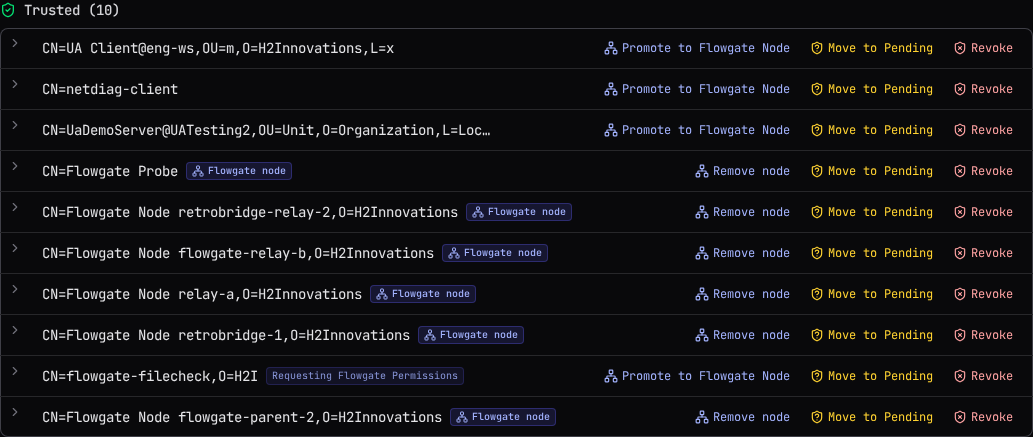The height and width of the screenshot is (437, 1033).
Task: Move relay-a to Pending
Action: click(x=872, y=294)
